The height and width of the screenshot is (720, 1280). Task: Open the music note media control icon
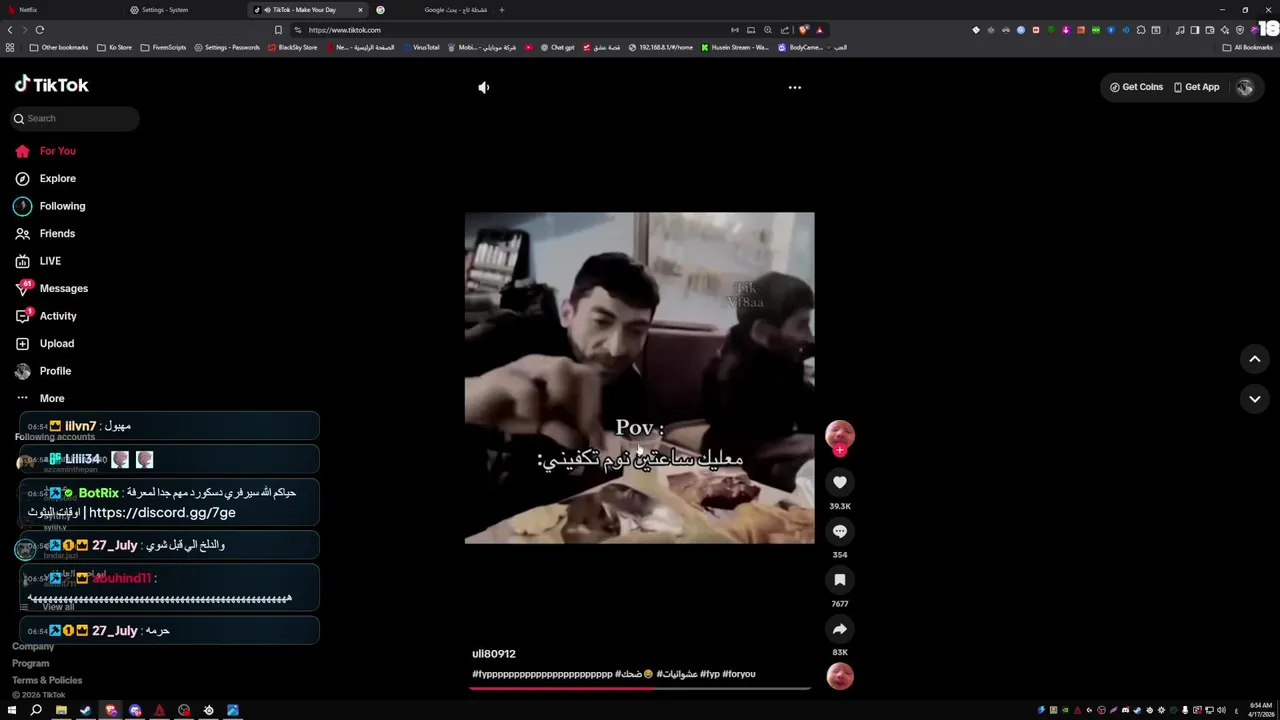(x=1180, y=30)
